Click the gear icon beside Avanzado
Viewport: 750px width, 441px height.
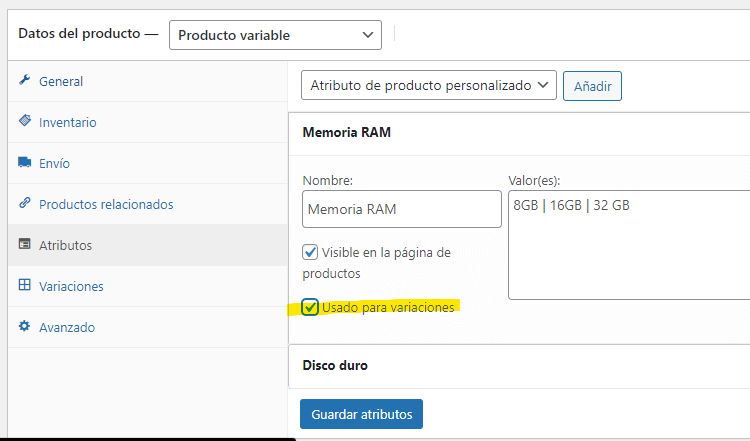[x=24, y=326]
